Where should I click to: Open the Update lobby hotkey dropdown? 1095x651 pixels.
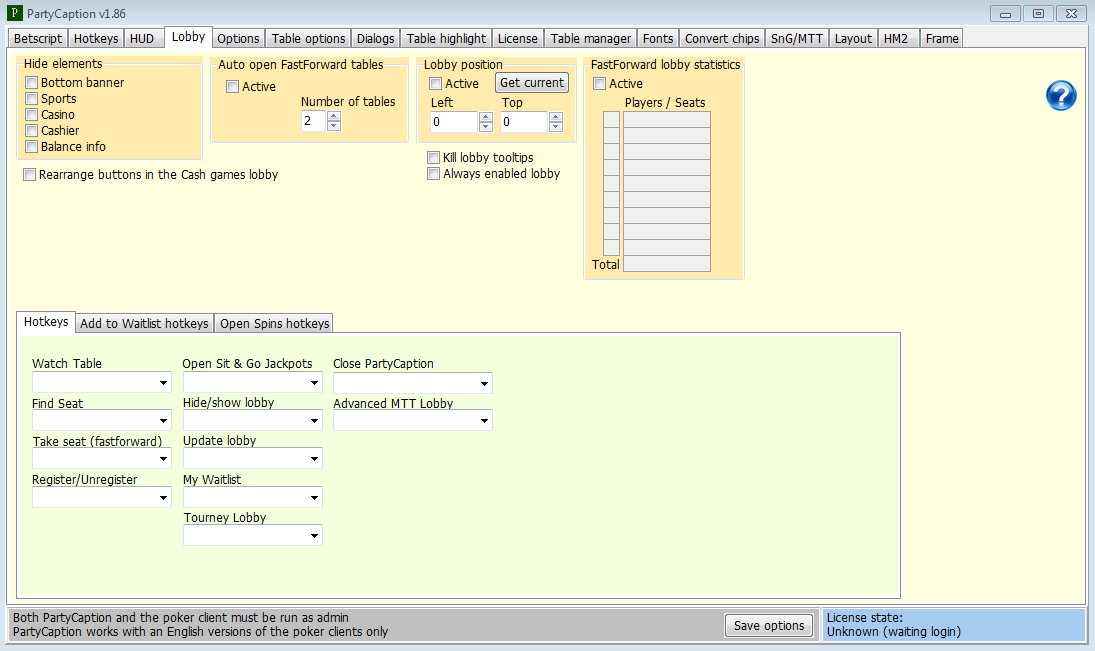[314, 459]
